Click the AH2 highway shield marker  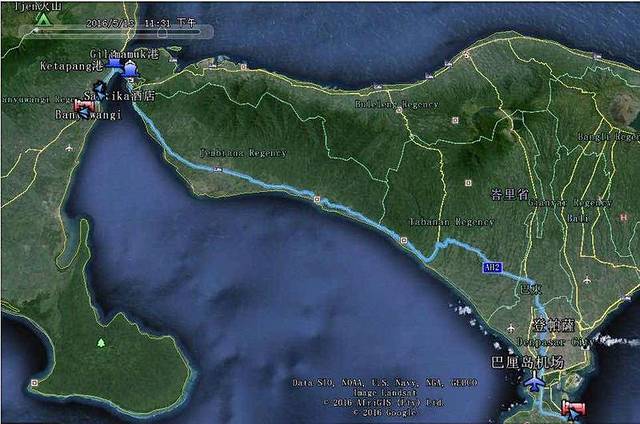[x=492, y=267]
